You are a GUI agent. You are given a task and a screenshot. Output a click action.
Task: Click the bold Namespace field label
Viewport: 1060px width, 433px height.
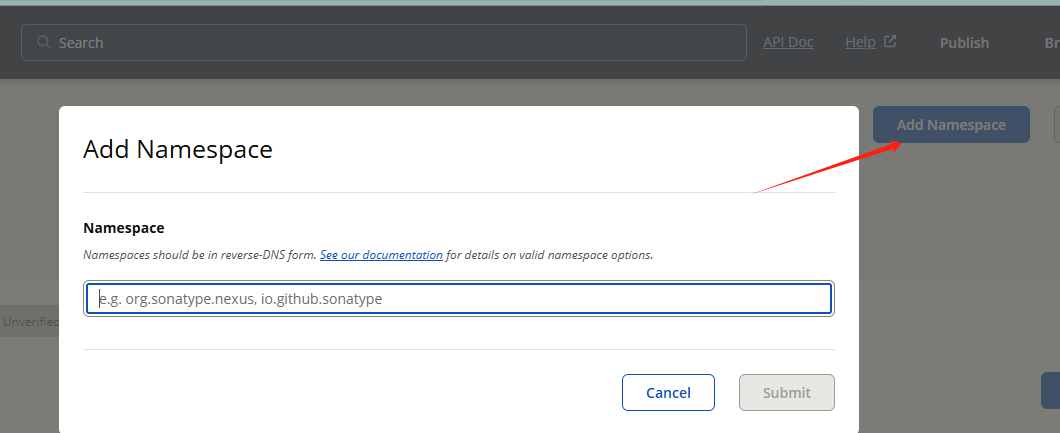(x=124, y=228)
